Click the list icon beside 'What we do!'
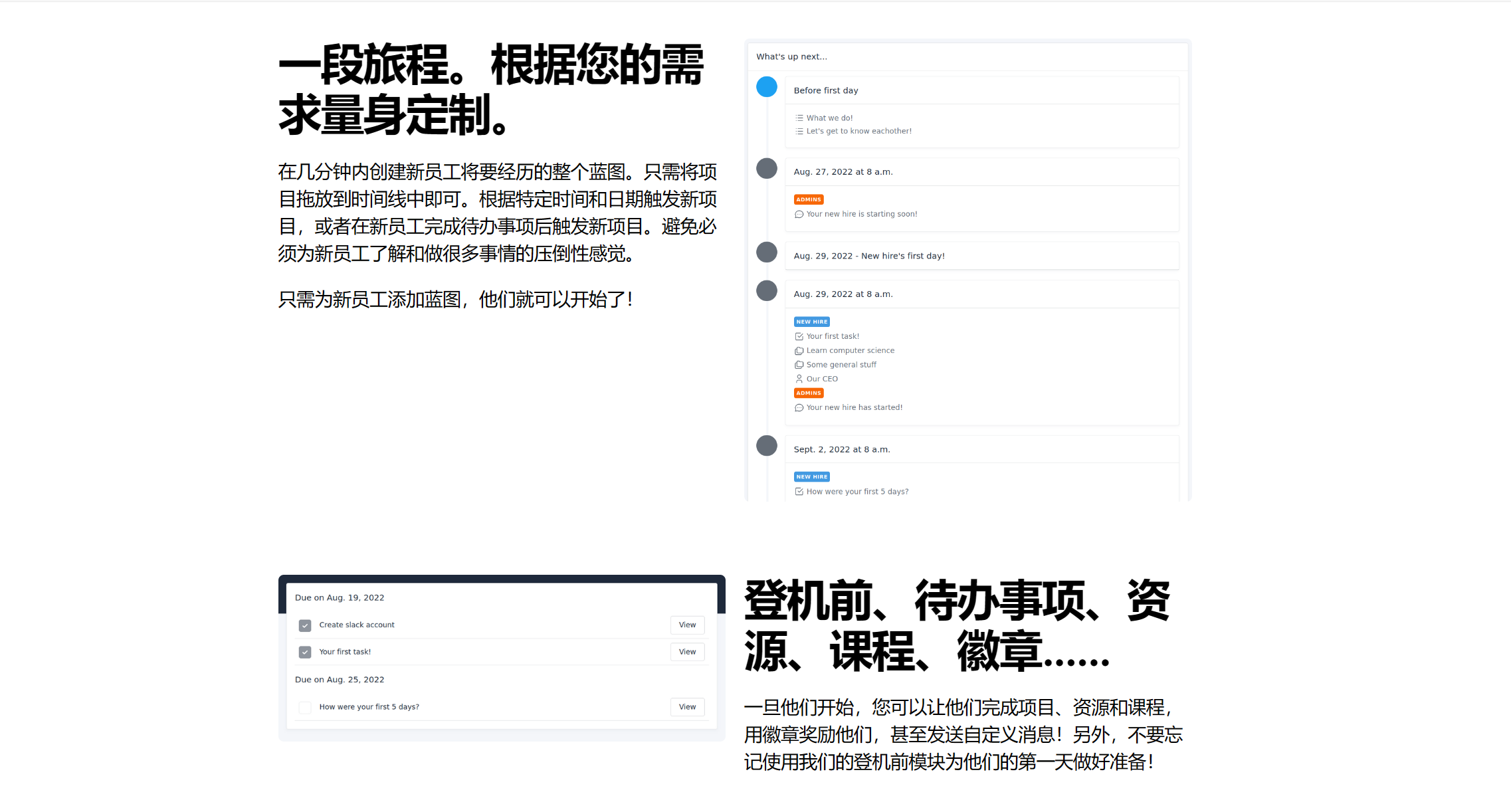The height and width of the screenshot is (812, 1511). coord(799,118)
